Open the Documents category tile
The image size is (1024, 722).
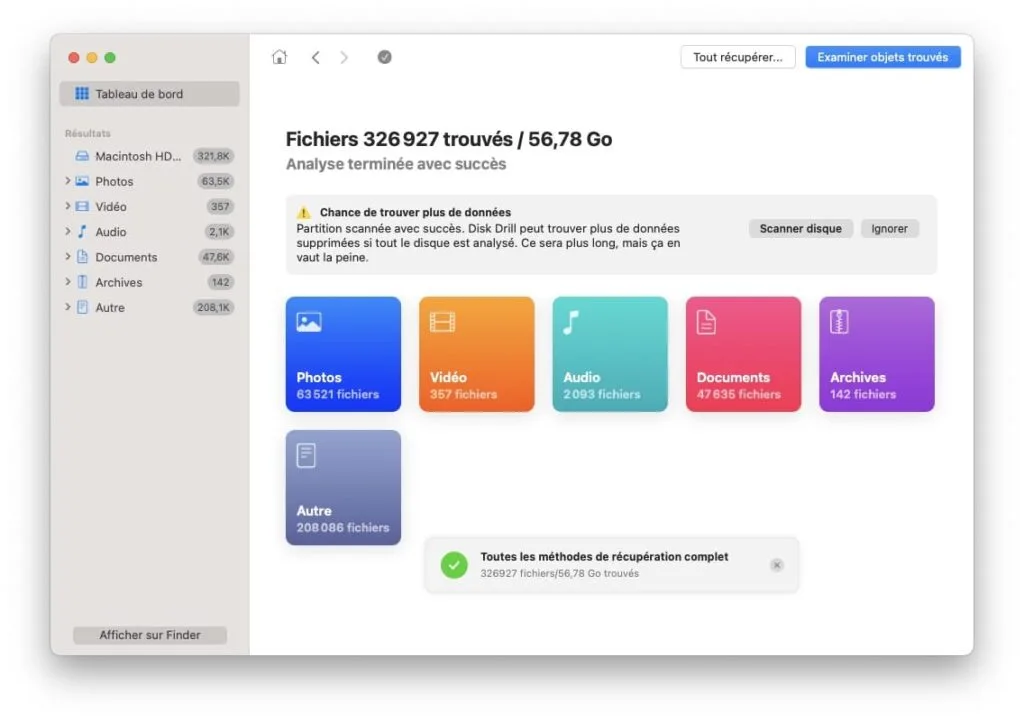[743, 353]
